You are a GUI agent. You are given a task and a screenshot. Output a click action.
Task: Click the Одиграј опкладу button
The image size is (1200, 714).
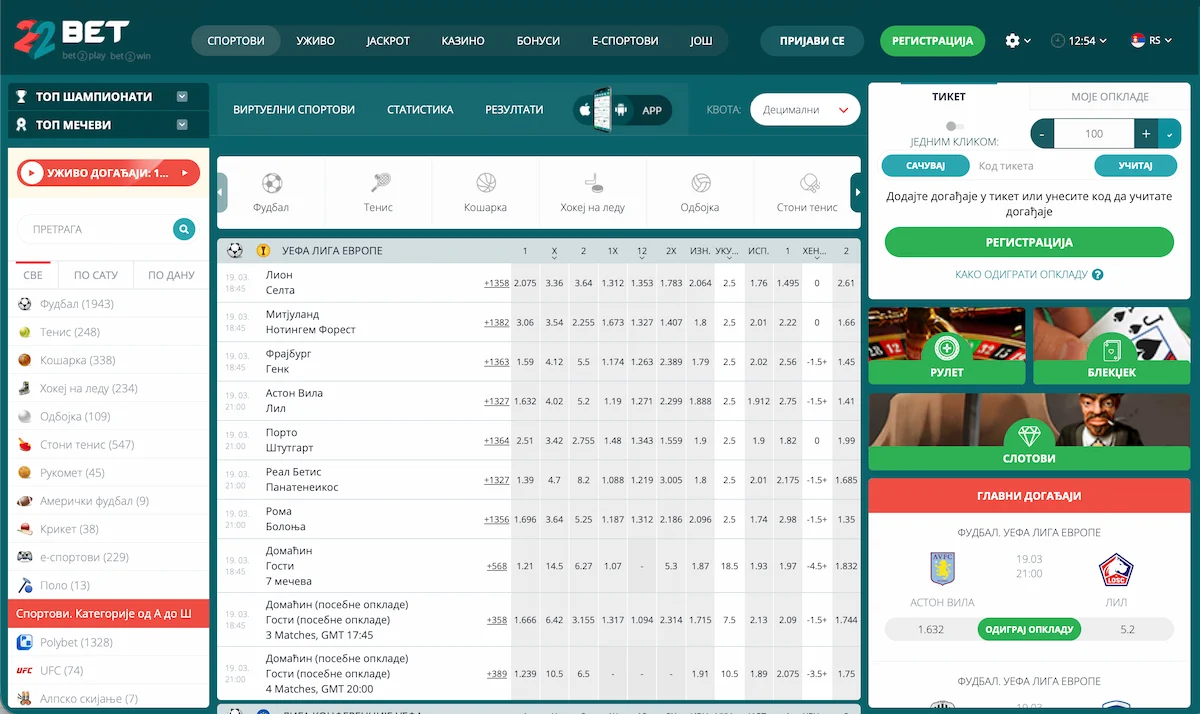1029,629
